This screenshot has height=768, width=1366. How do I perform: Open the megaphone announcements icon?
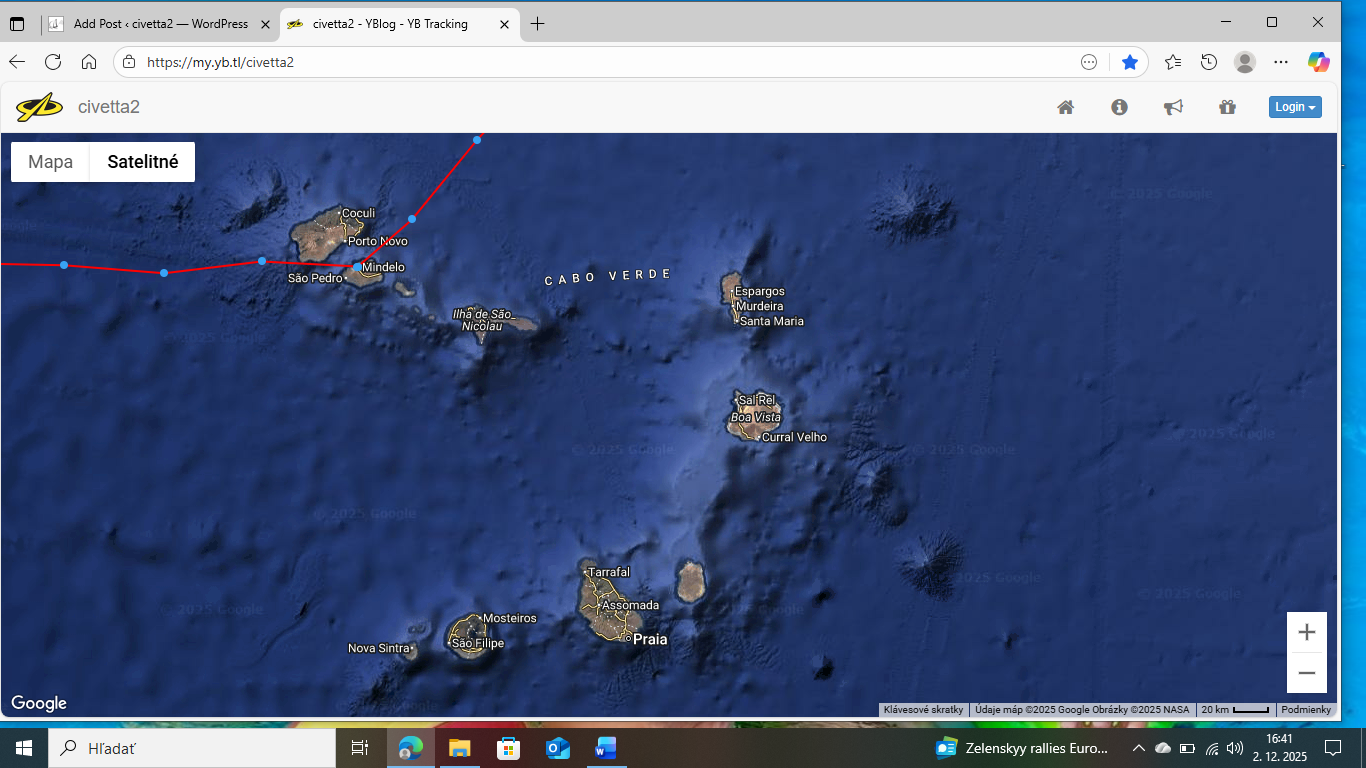[x=1173, y=107]
